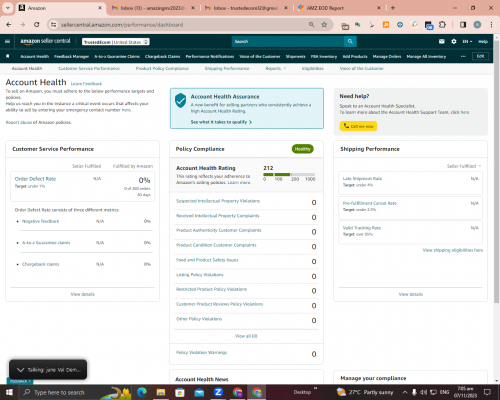Open Windows Start menu
This screenshot has height=400, width=500.
[9, 392]
